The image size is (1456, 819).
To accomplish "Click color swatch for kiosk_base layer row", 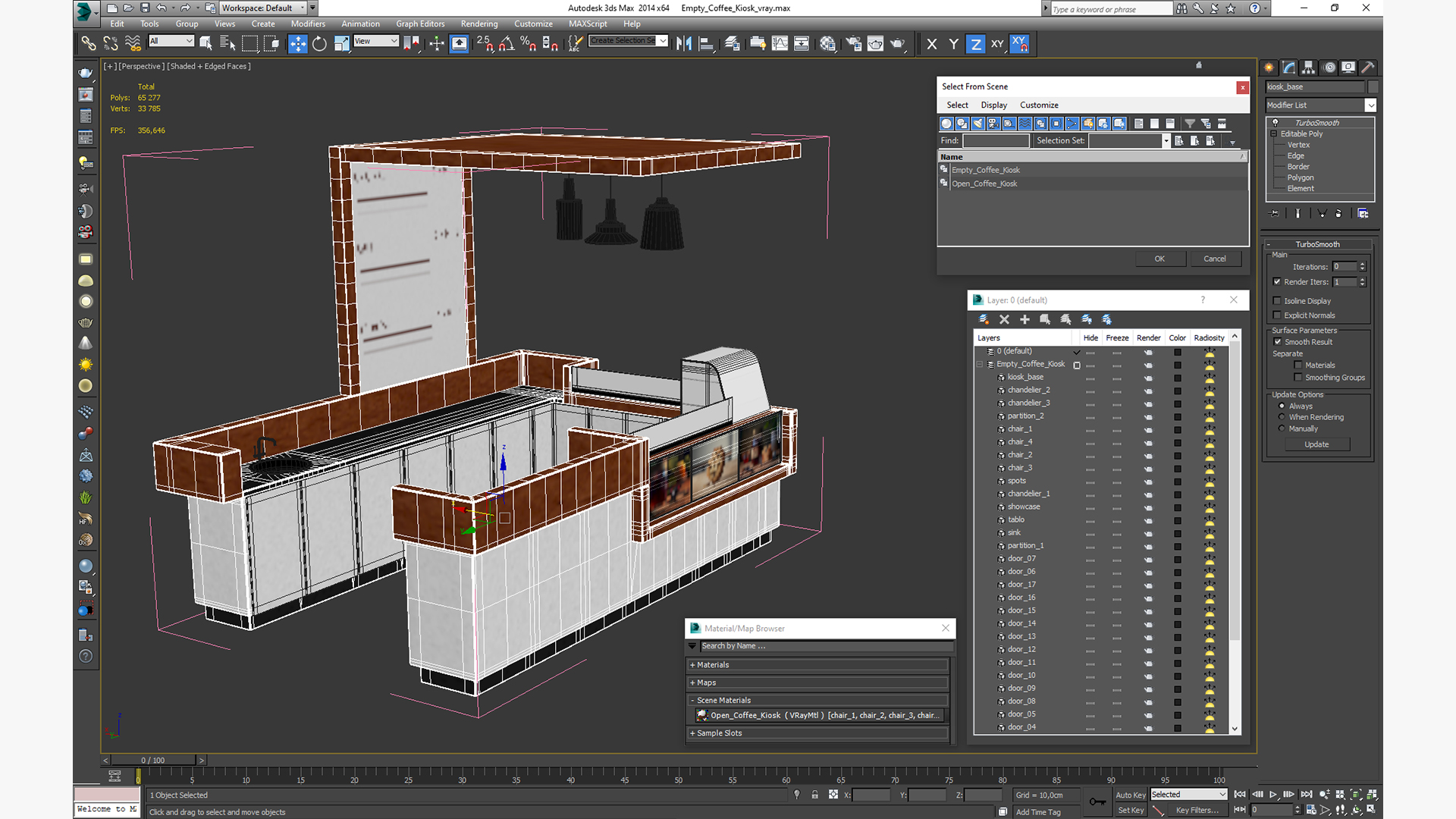I will (x=1178, y=378).
